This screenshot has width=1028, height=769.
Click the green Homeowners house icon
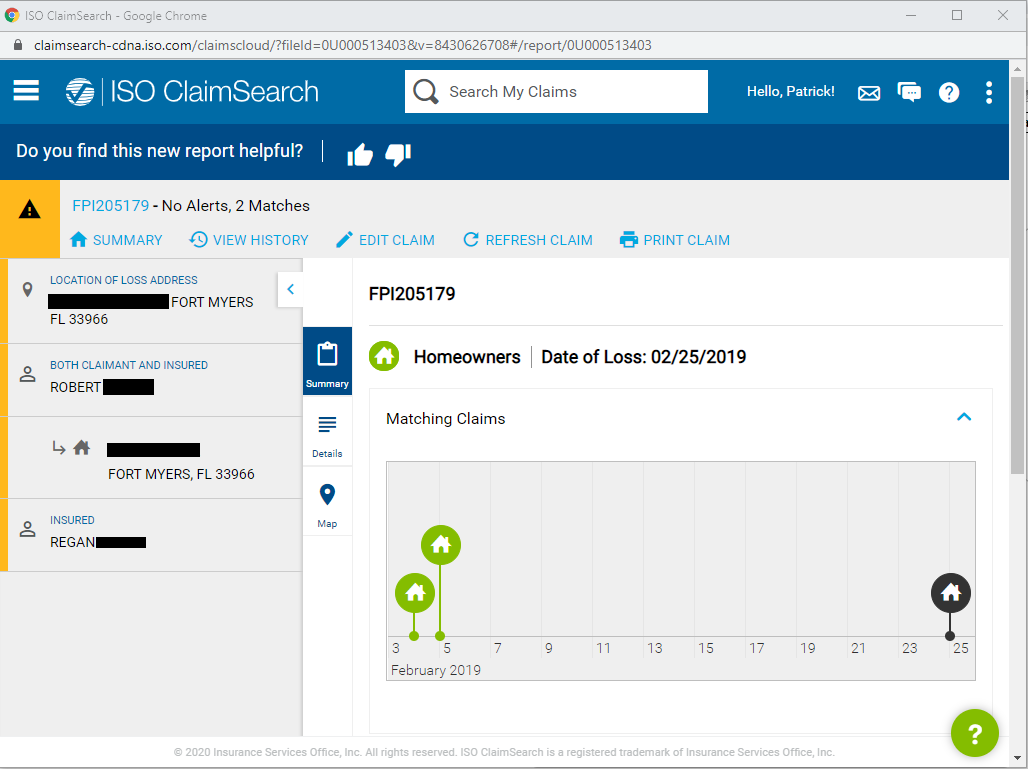pyautogui.click(x=384, y=357)
